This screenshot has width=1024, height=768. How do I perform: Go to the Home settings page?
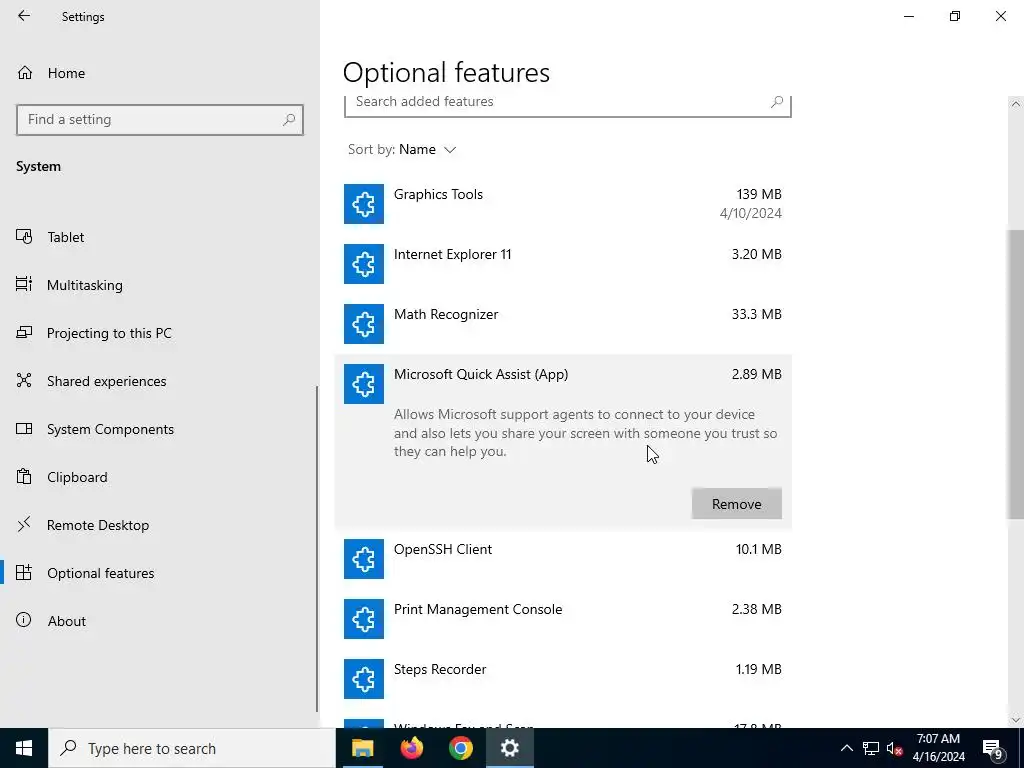pos(66,73)
